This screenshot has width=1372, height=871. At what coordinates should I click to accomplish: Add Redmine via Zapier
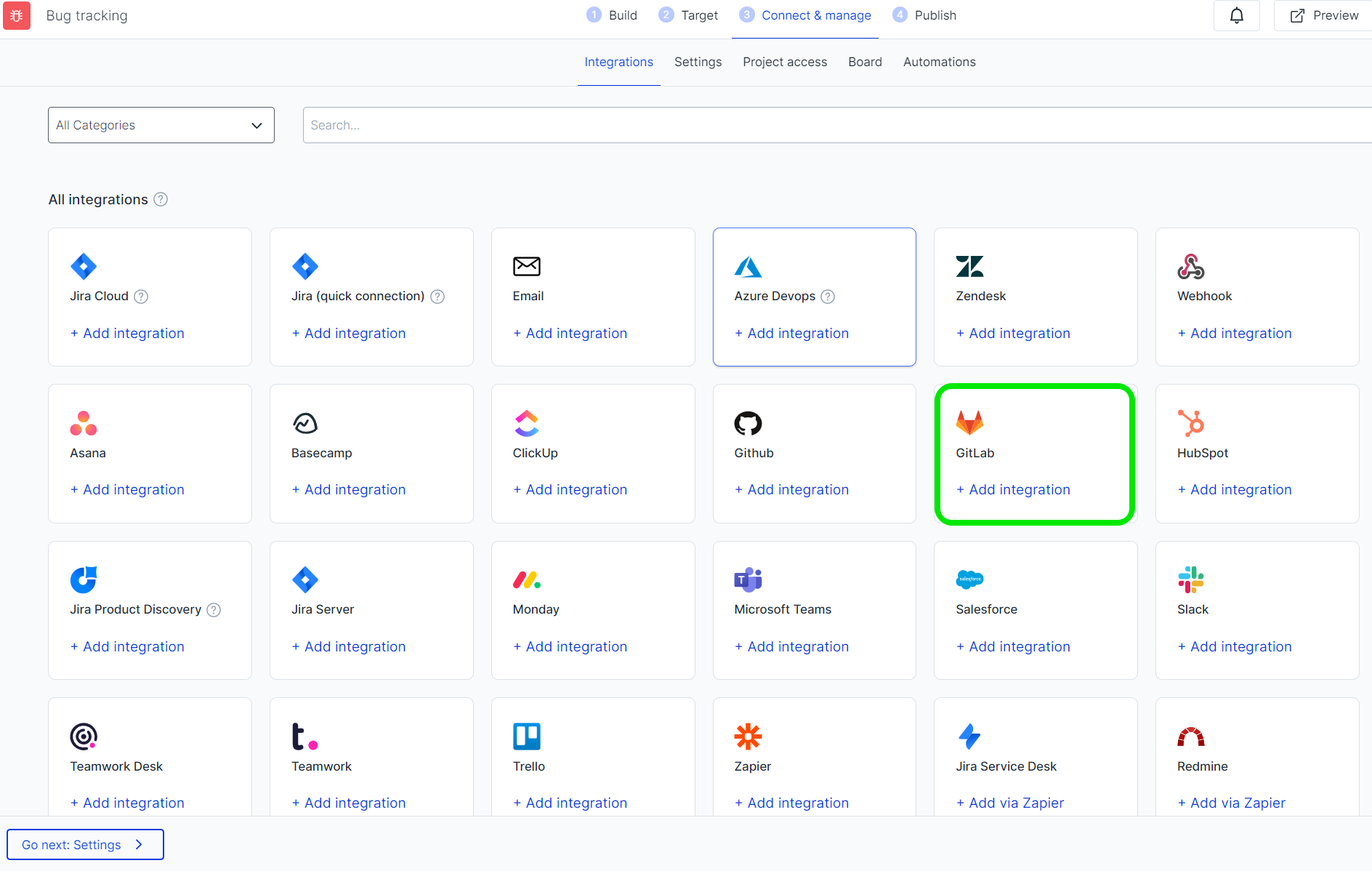[1232, 803]
